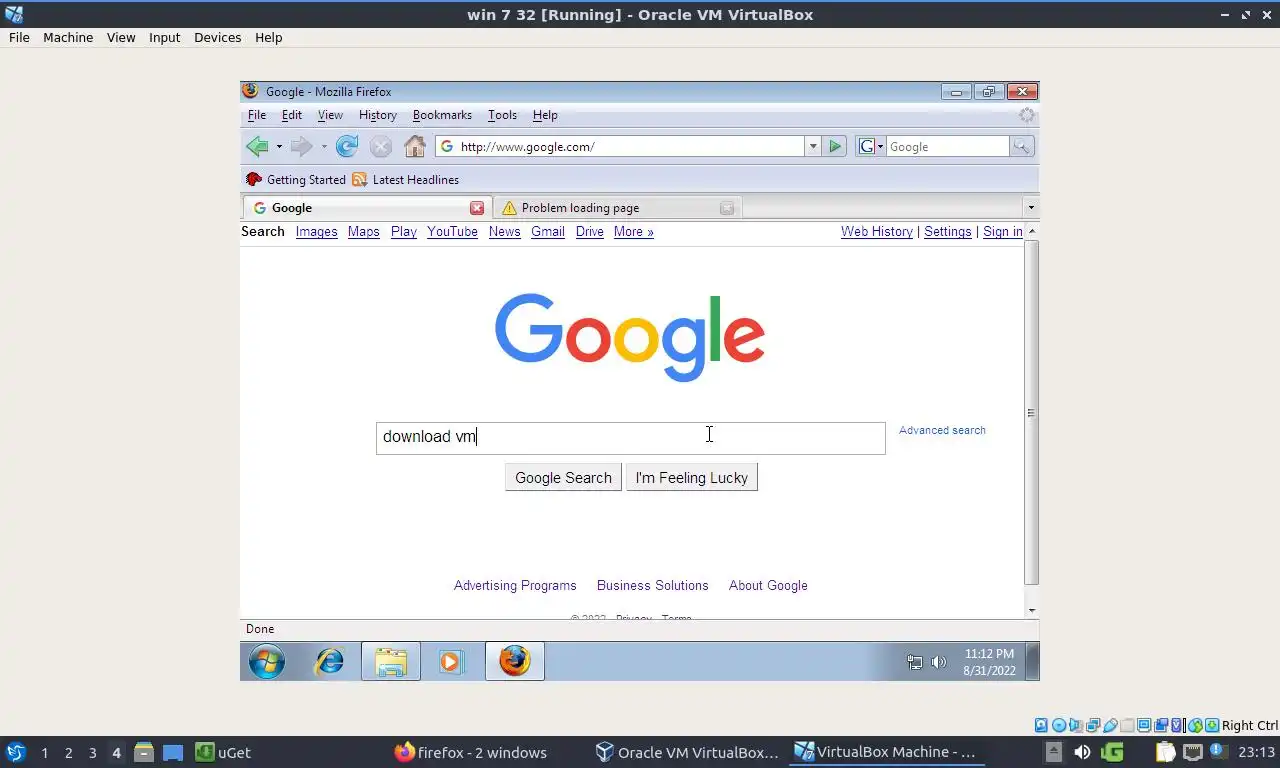1280x768 pixels.
Task: Click uGet task button on host panel
Action: pyautogui.click(x=224, y=752)
